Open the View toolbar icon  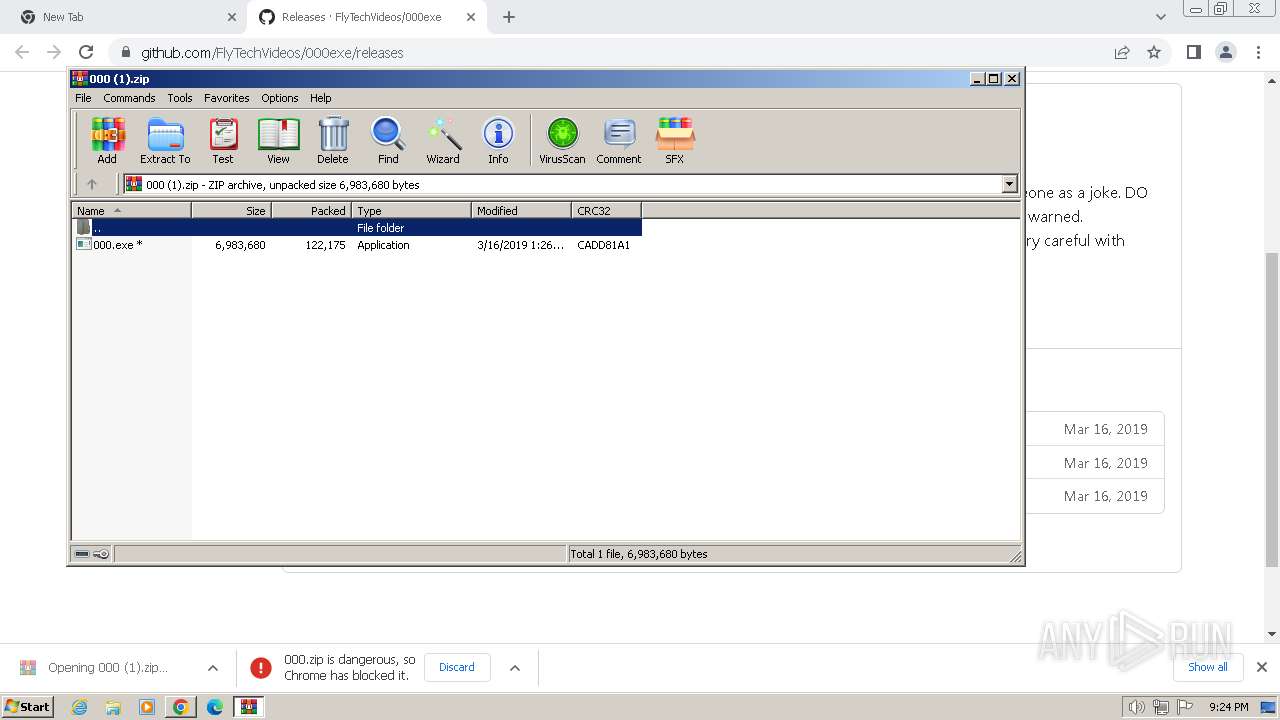[278, 140]
